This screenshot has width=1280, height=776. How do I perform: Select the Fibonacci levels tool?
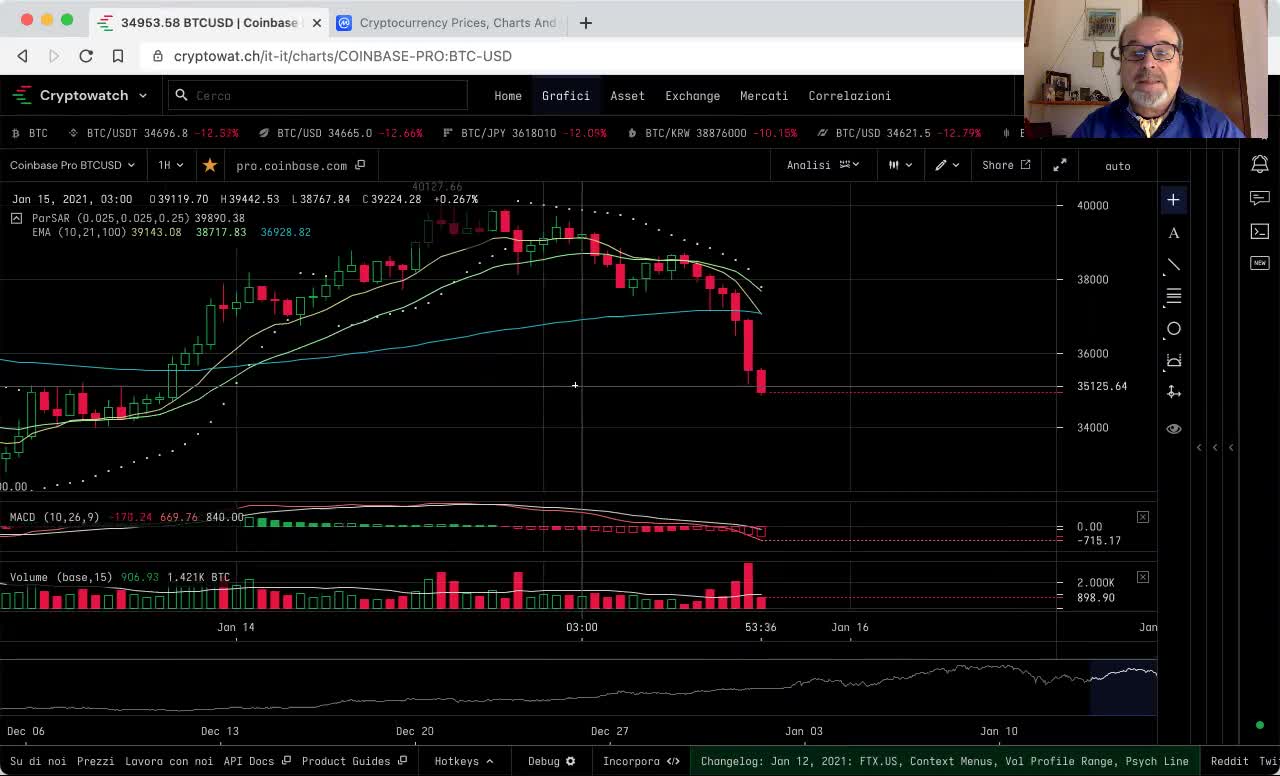1174,297
